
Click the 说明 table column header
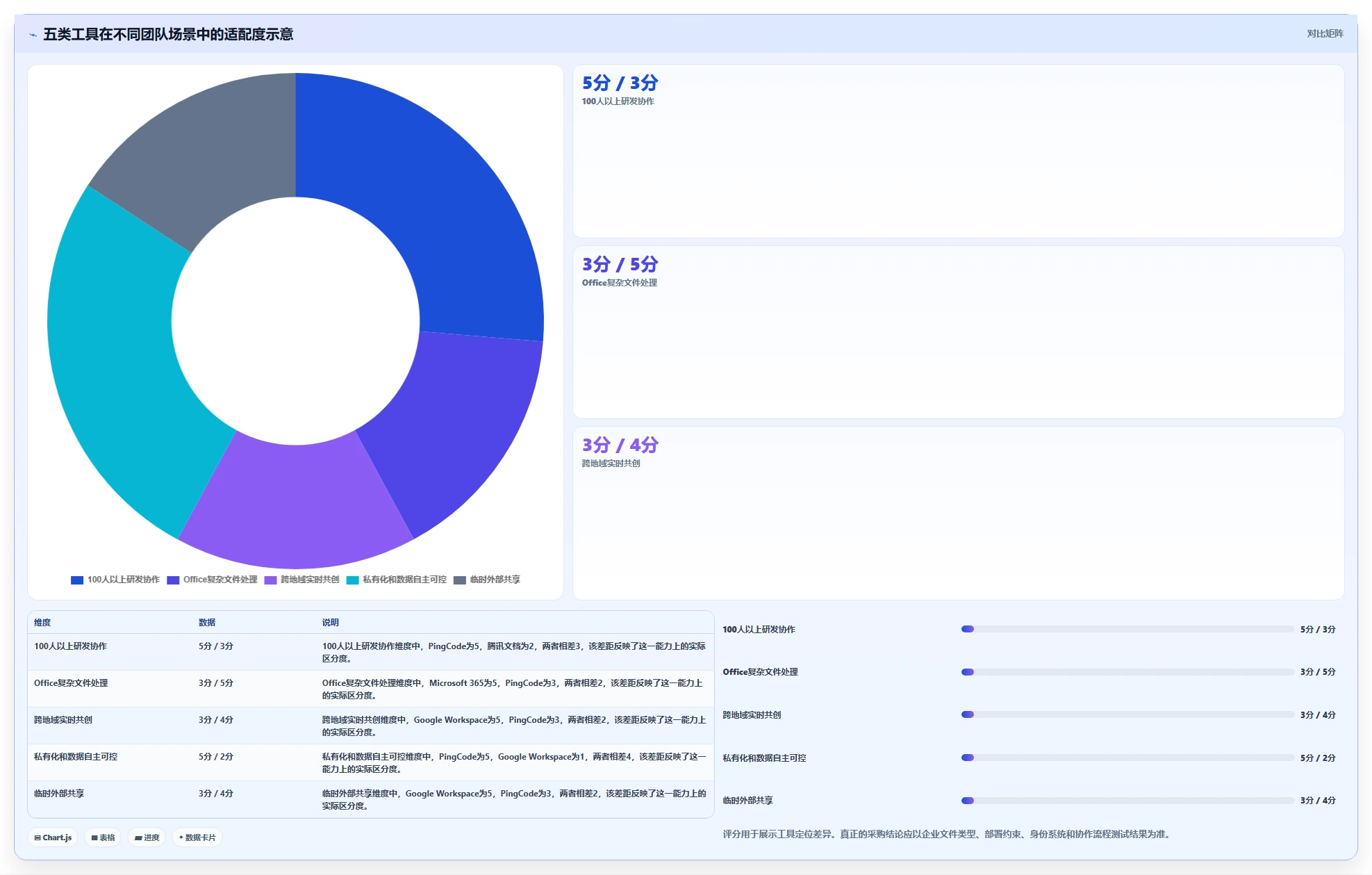(330, 623)
